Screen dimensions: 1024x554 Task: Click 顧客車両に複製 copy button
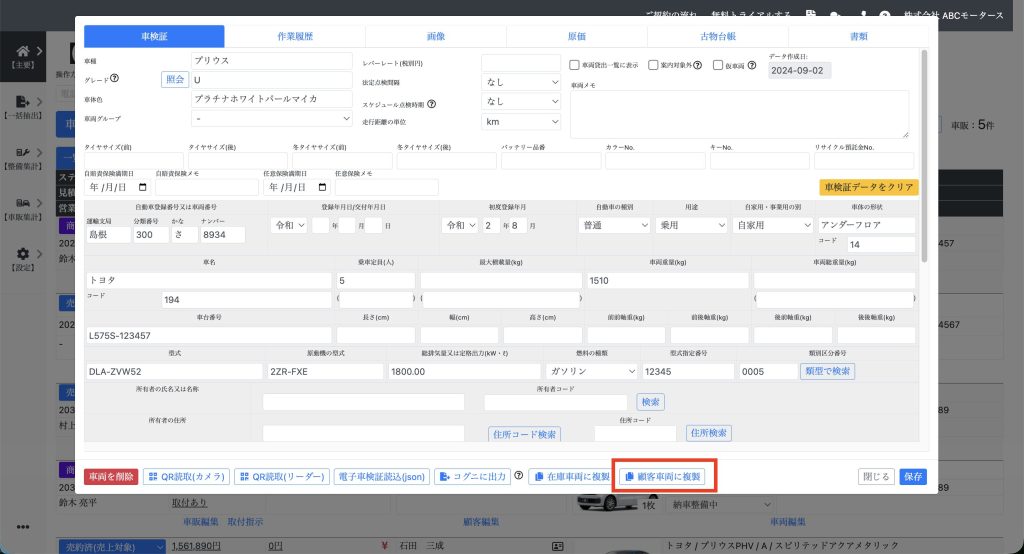tap(665, 477)
